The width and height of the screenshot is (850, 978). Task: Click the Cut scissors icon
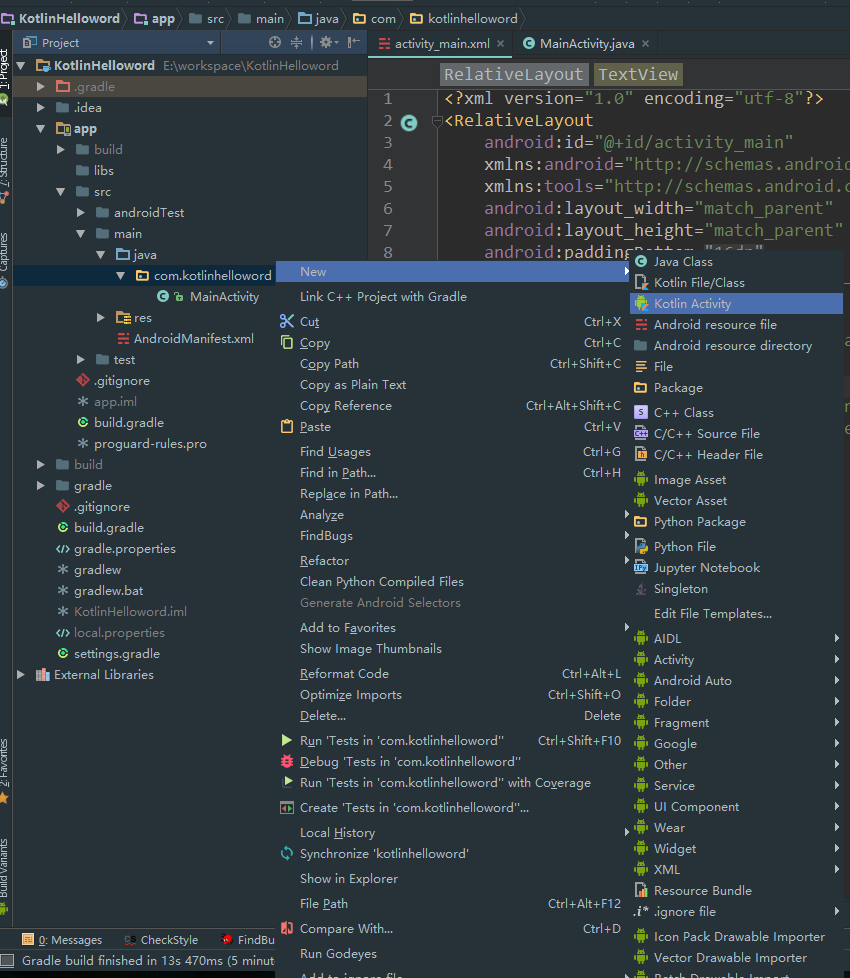point(287,321)
